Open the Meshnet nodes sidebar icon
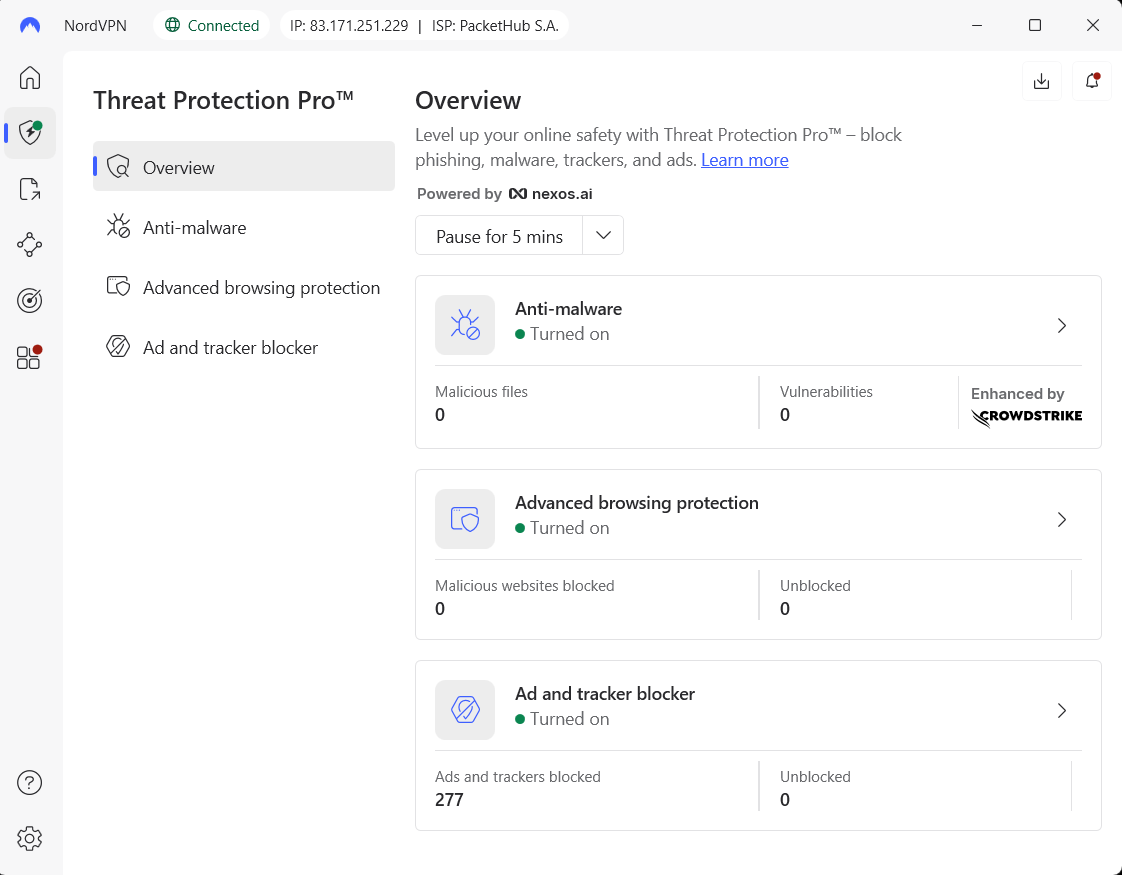Viewport: 1122px width, 875px height. (x=30, y=244)
